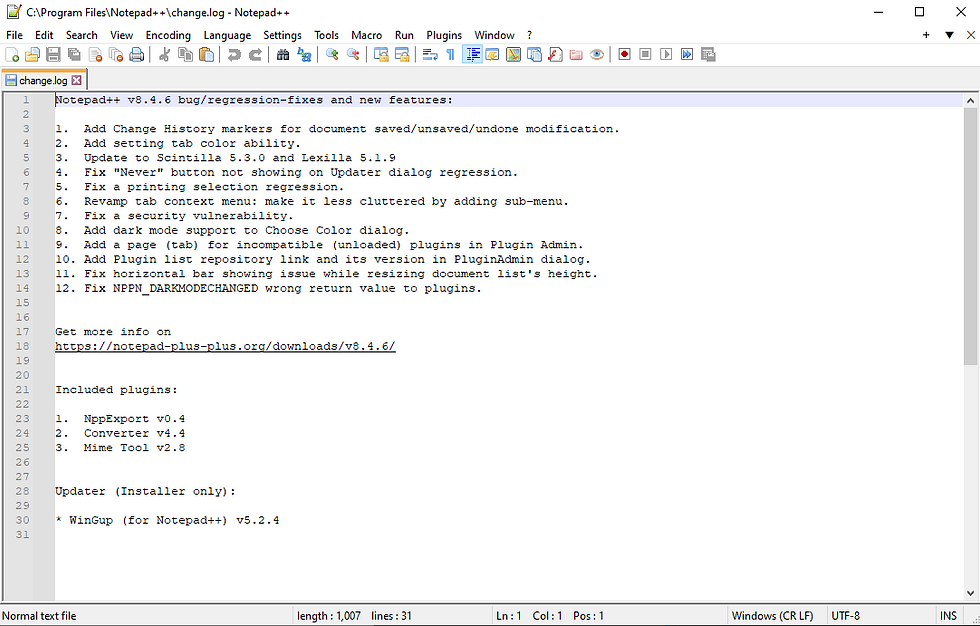Open the View menu
Viewport: 980px width, 626px height.
pyautogui.click(x=122, y=35)
